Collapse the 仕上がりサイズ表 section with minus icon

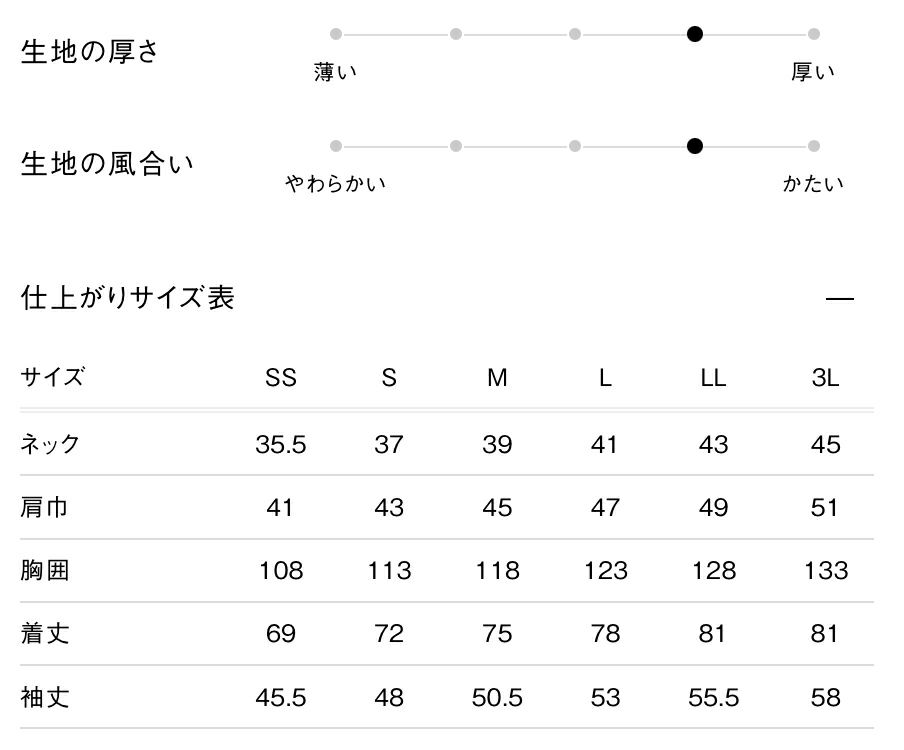point(840,299)
